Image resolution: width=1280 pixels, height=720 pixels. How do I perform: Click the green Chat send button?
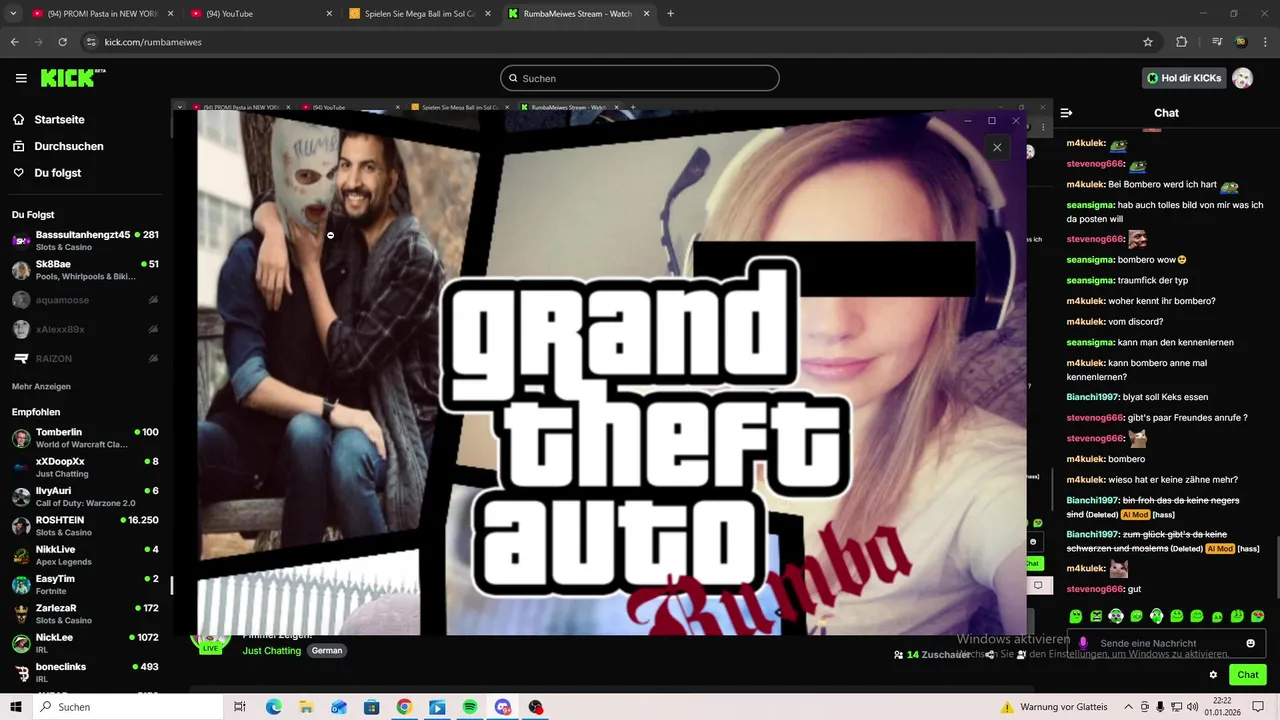point(1247,675)
